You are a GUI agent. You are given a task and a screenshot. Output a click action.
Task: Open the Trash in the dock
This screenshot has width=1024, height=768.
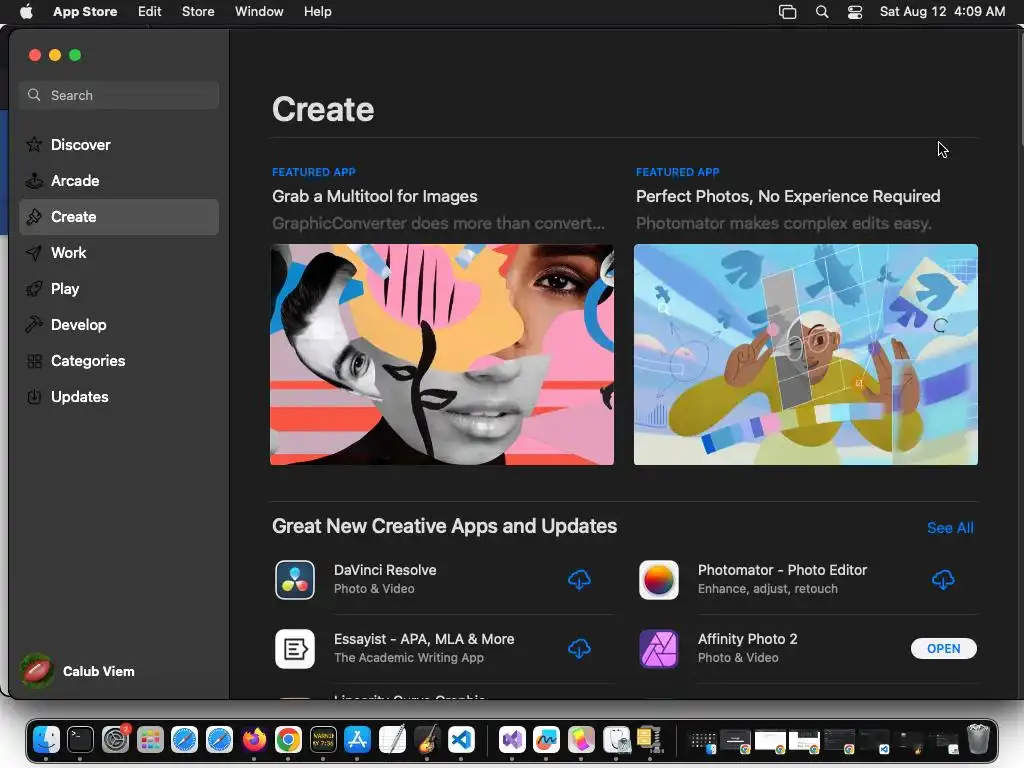(978, 740)
